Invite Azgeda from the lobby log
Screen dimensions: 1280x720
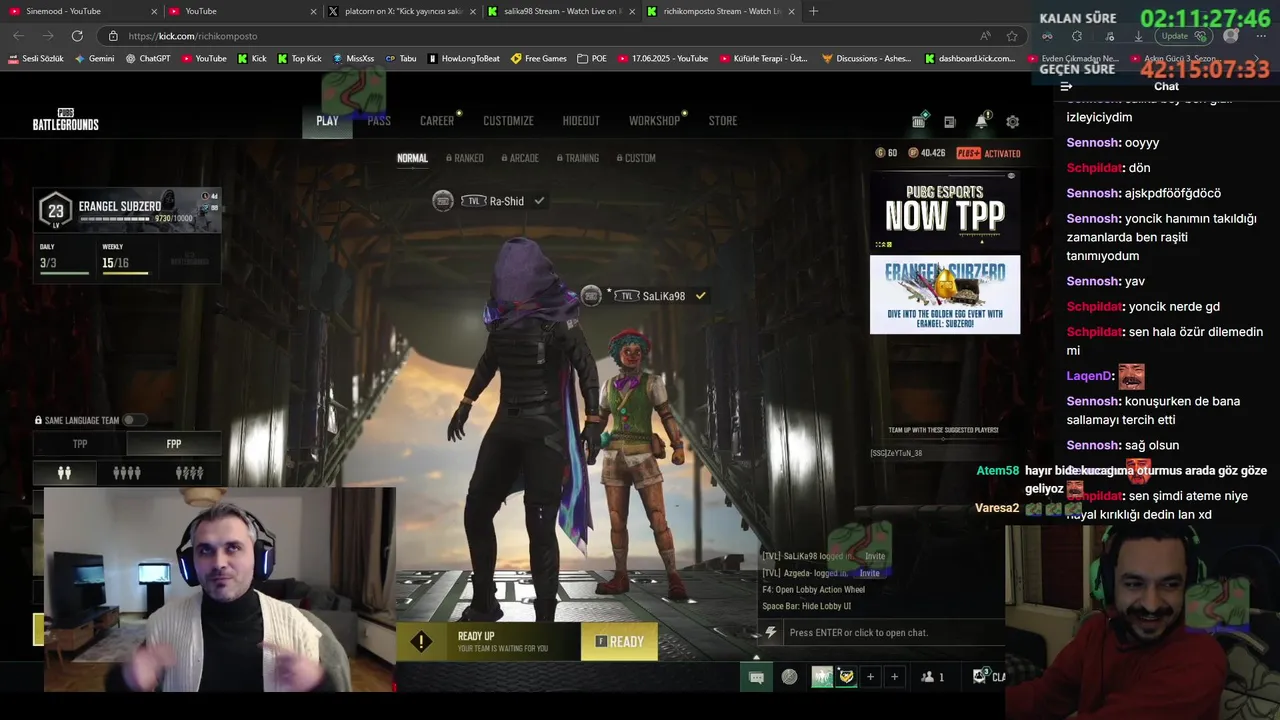pyautogui.click(x=869, y=573)
